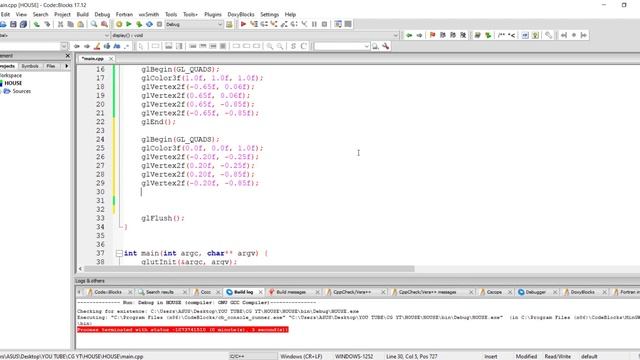Open the Build menu
Viewport: 640px width, 360px height.
tap(82, 14)
